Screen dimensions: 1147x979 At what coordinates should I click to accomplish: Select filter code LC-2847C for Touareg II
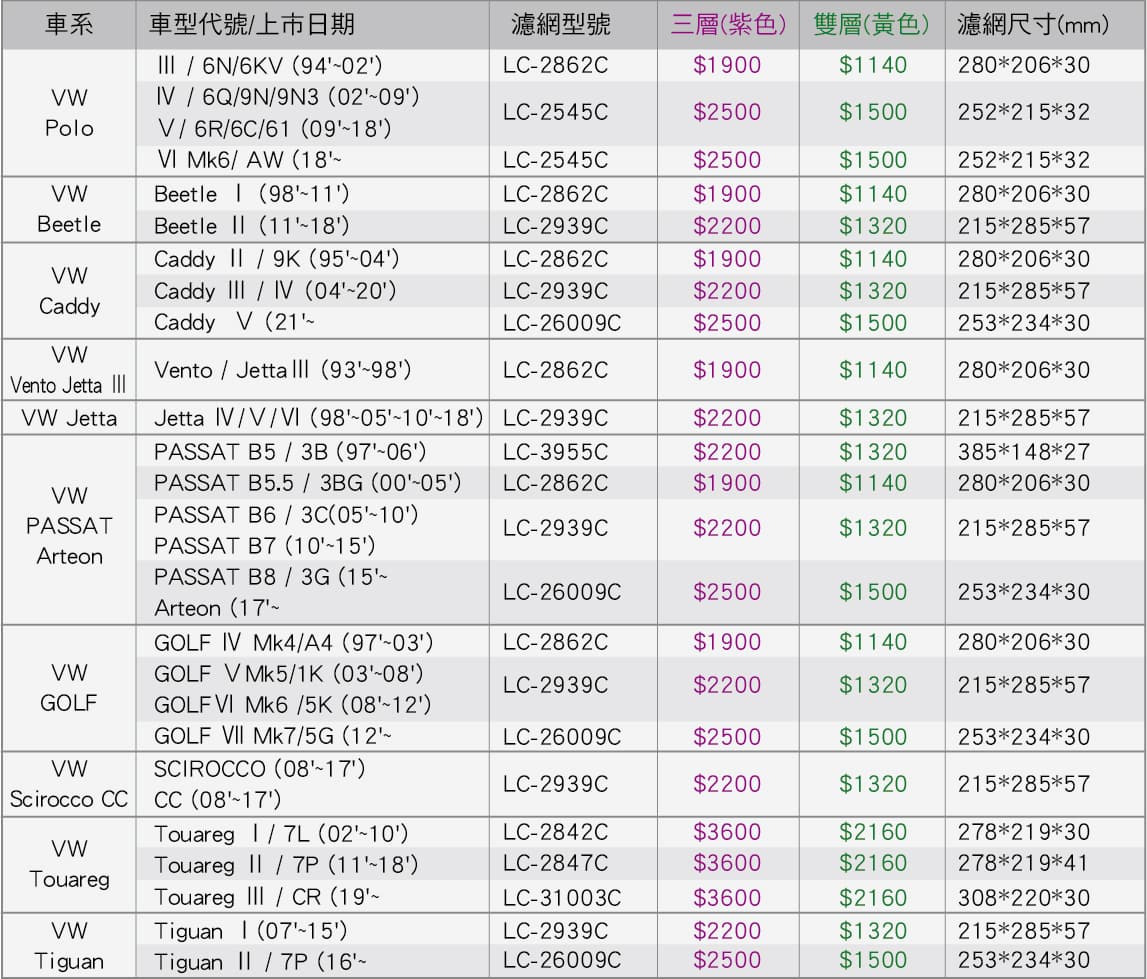point(555,863)
